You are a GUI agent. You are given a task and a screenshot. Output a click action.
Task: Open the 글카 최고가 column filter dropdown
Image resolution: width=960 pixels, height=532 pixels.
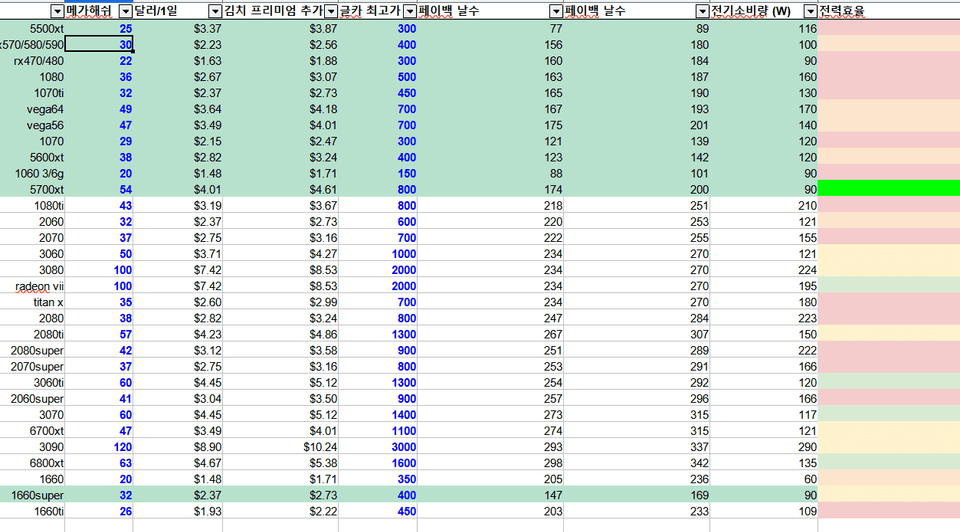[x=410, y=11]
